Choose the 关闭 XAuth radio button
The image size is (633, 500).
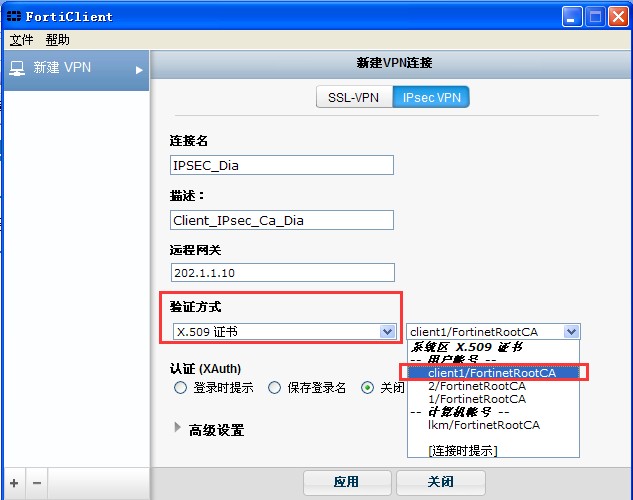pos(368,388)
